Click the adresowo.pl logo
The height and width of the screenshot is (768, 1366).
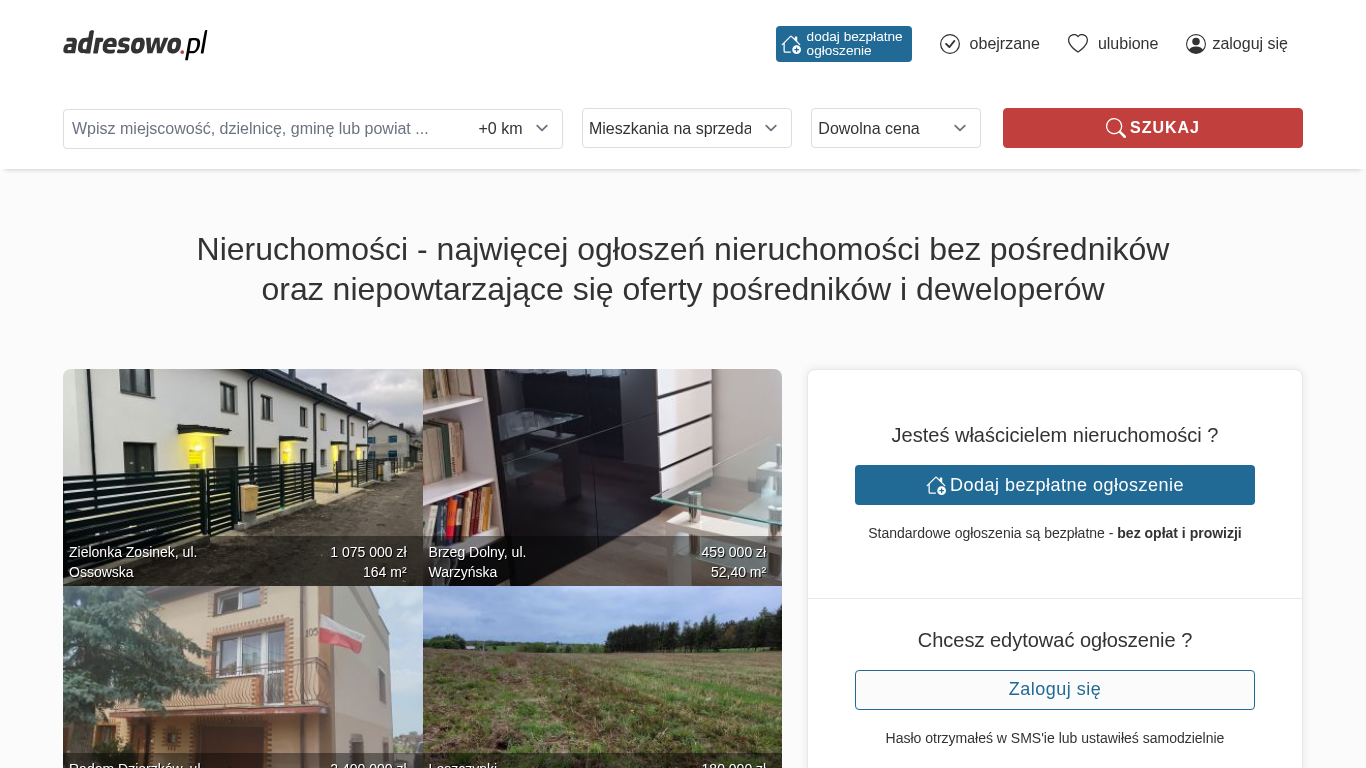point(135,44)
